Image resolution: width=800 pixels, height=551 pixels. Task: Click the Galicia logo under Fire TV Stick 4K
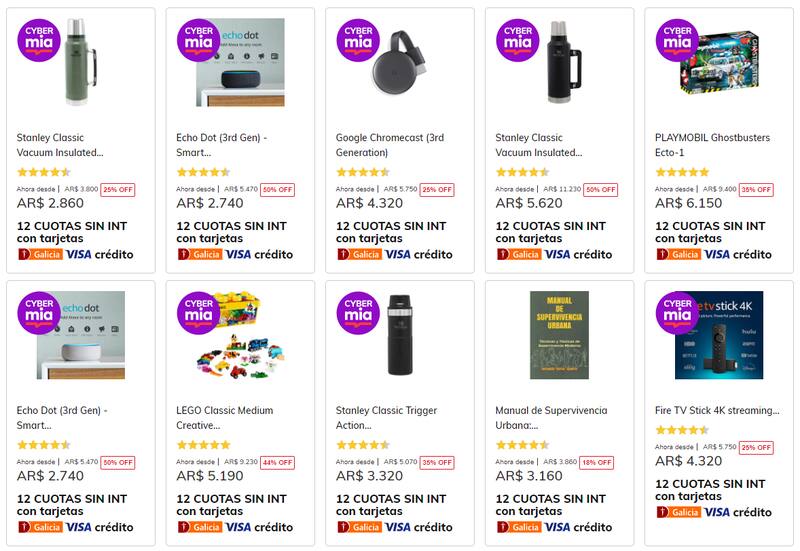pyautogui.click(x=679, y=512)
